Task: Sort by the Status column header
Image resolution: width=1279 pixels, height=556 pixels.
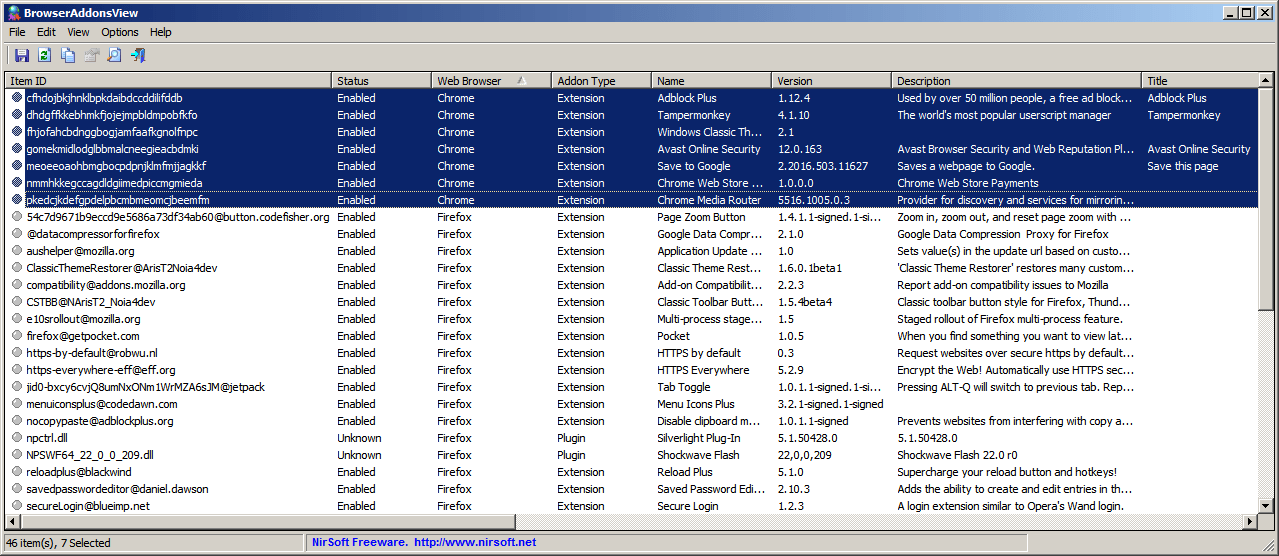Action: tap(381, 81)
